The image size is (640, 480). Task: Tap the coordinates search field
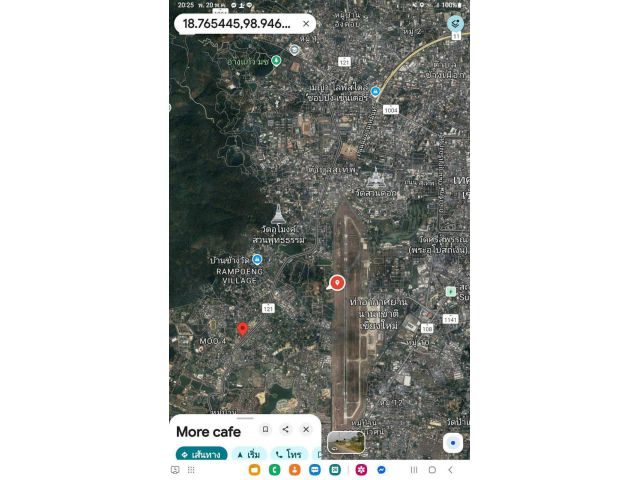pos(245,24)
